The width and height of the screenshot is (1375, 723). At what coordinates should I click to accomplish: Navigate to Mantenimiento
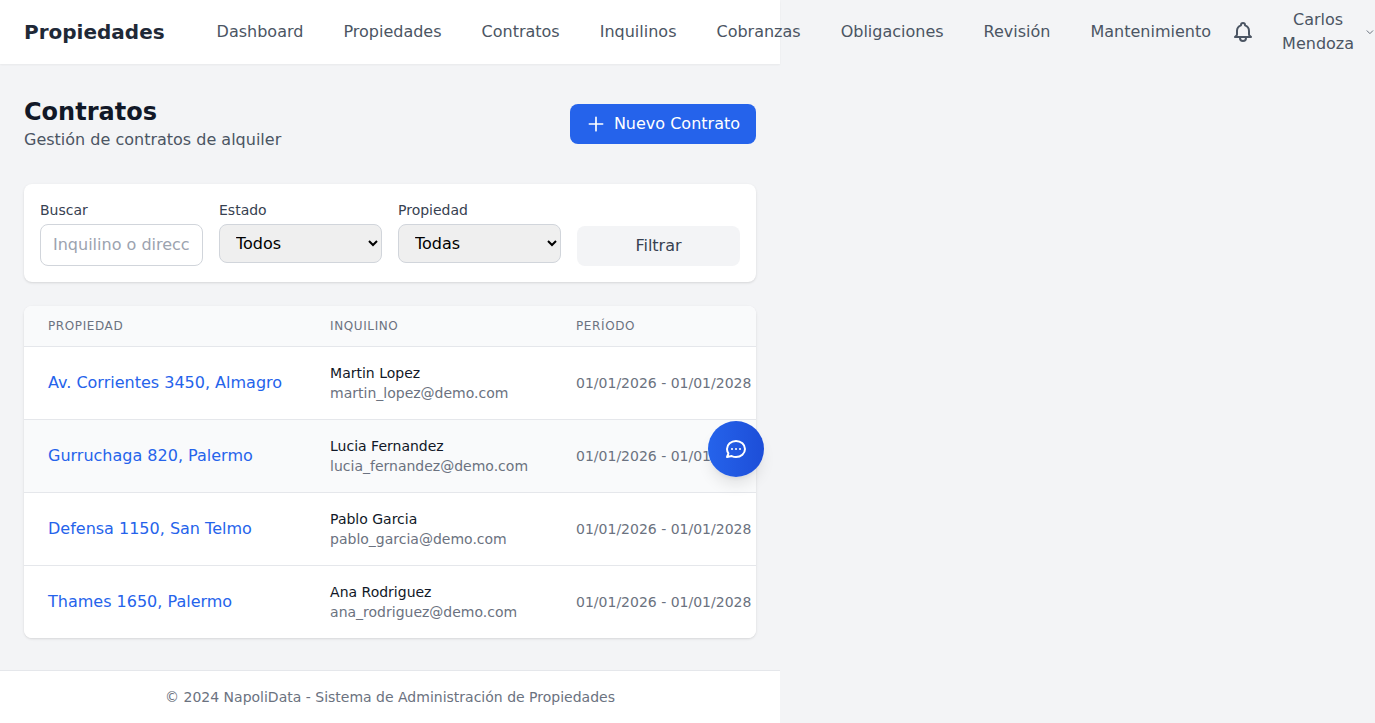click(x=1149, y=31)
